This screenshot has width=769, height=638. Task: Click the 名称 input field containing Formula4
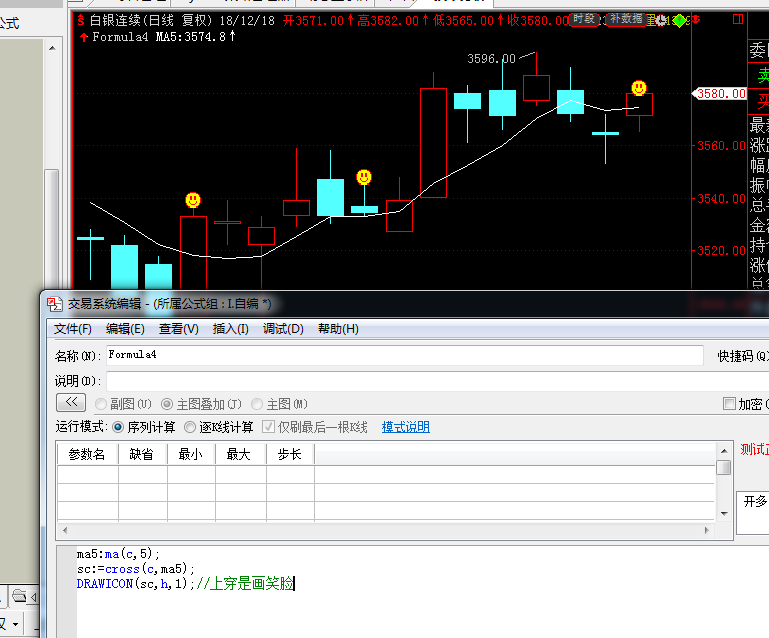point(405,355)
